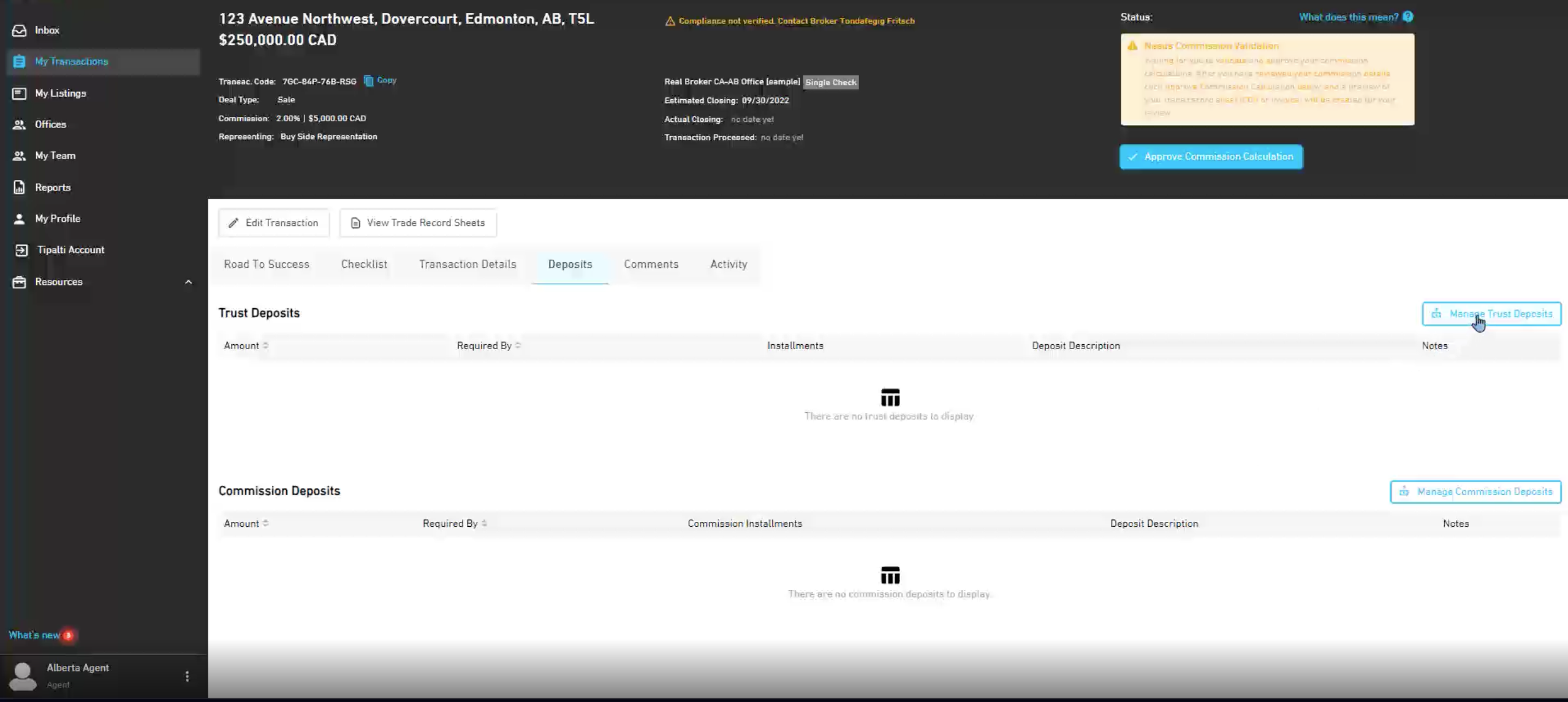Sort Trust Deposits by Required By
Viewport: 1568px width, 702px height.
click(489, 345)
